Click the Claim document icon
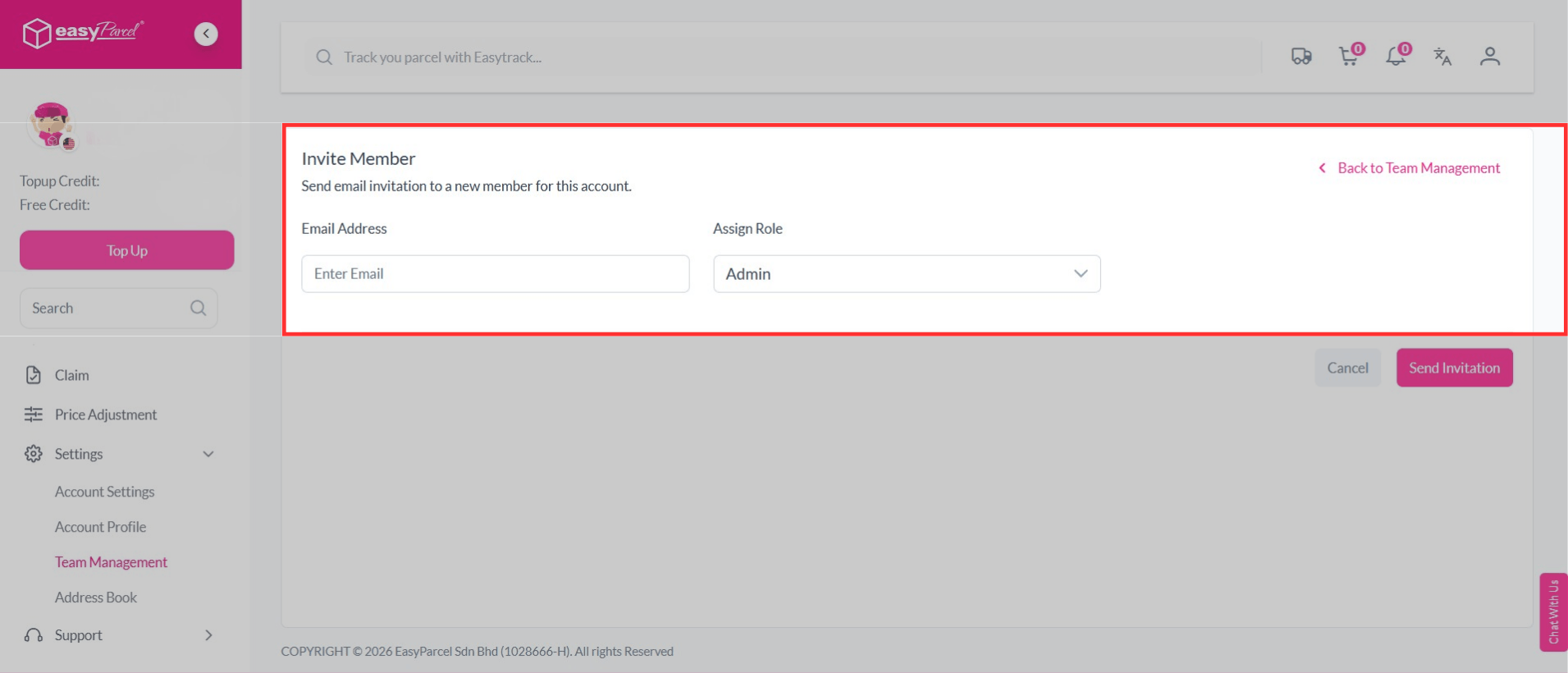This screenshot has width=1568, height=673. click(34, 375)
